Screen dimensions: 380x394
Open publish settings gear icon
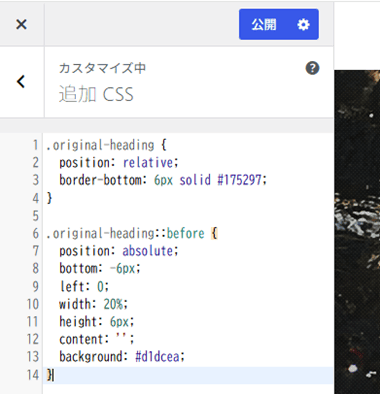click(x=303, y=24)
